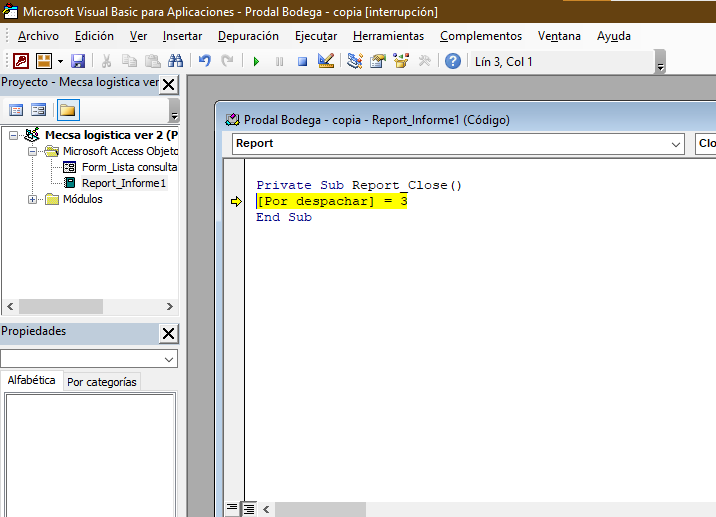Click project tree scroll right arrow
The width and height of the screenshot is (716, 517).
[169, 306]
